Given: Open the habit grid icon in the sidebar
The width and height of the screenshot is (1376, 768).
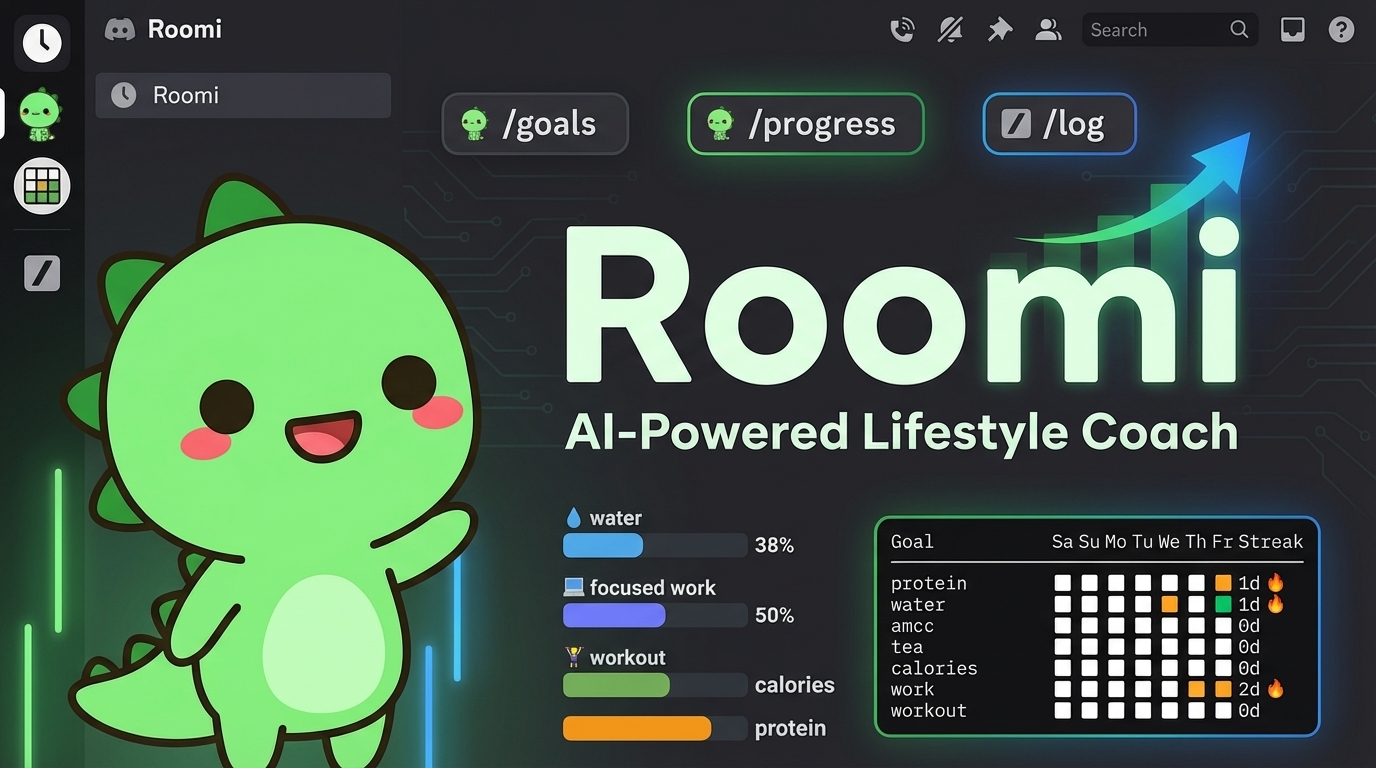Looking at the screenshot, I should [x=41, y=185].
